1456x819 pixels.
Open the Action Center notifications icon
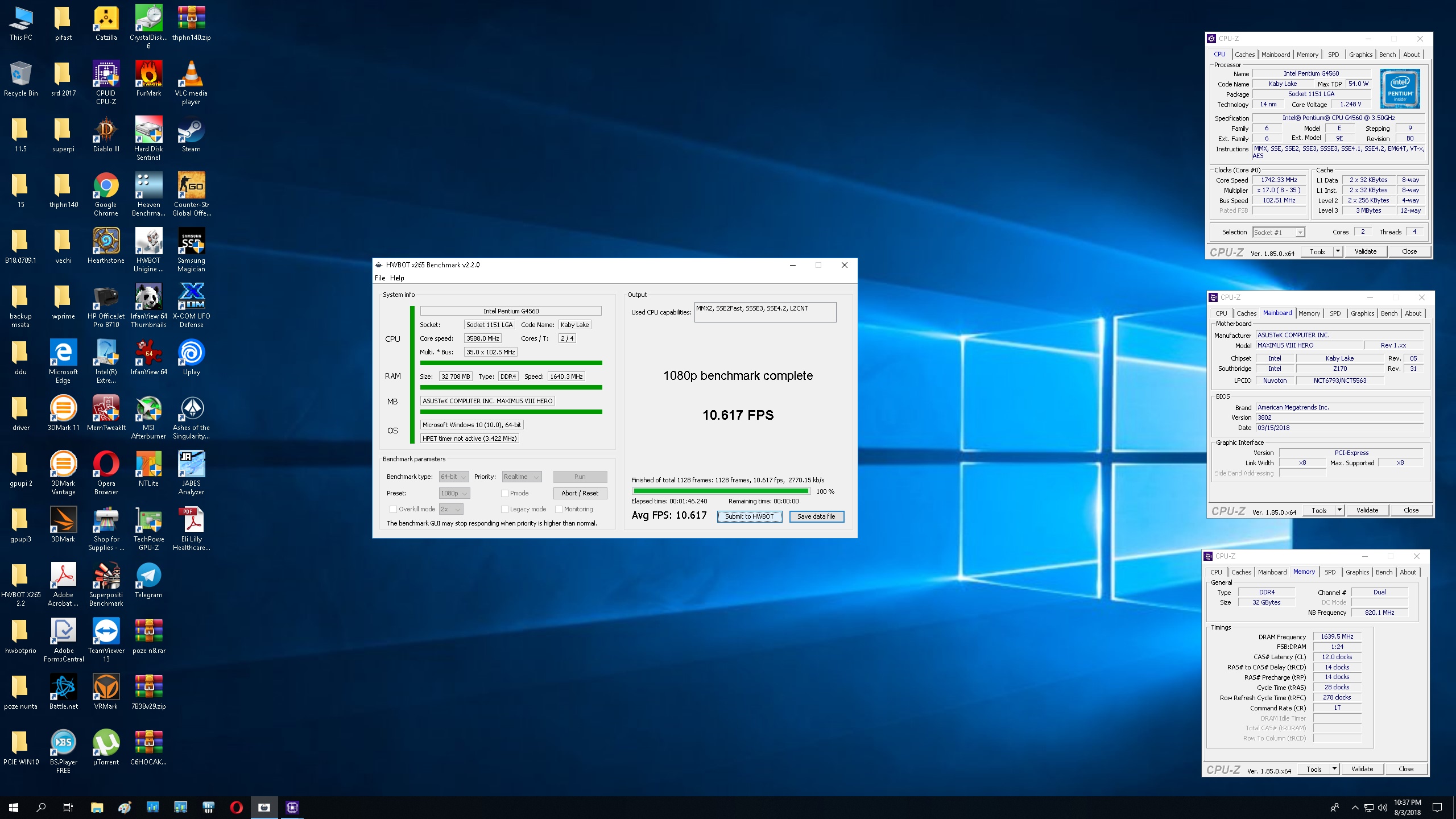1437,807
